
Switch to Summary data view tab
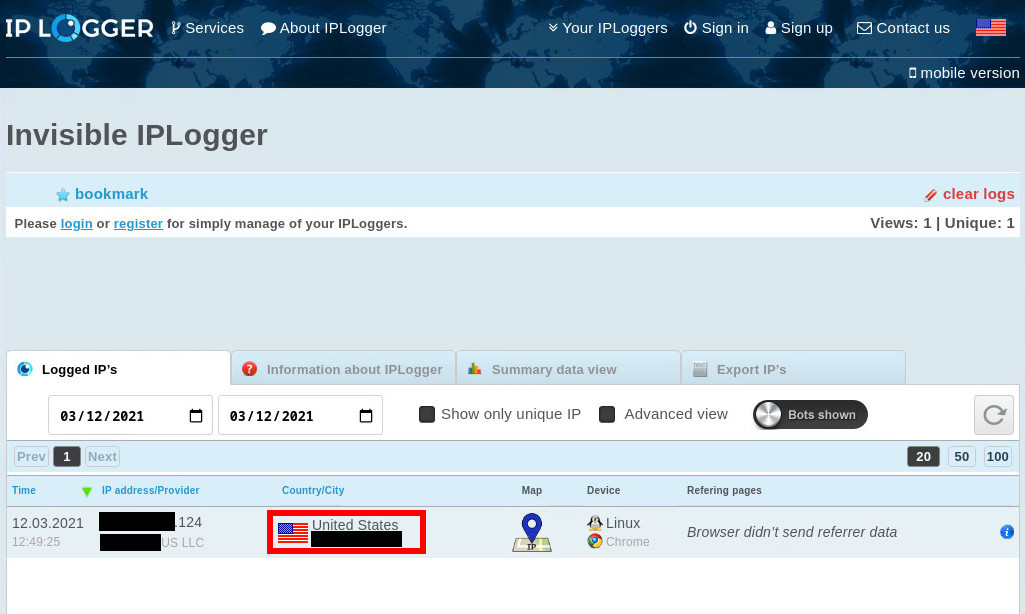pos(554,369)
